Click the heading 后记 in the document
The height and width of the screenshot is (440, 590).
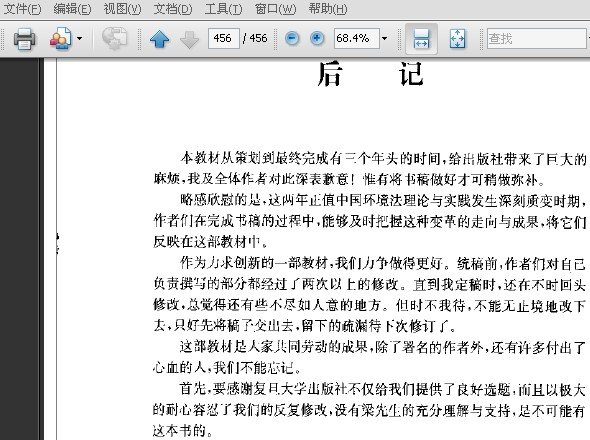click(x=371, y=74)
